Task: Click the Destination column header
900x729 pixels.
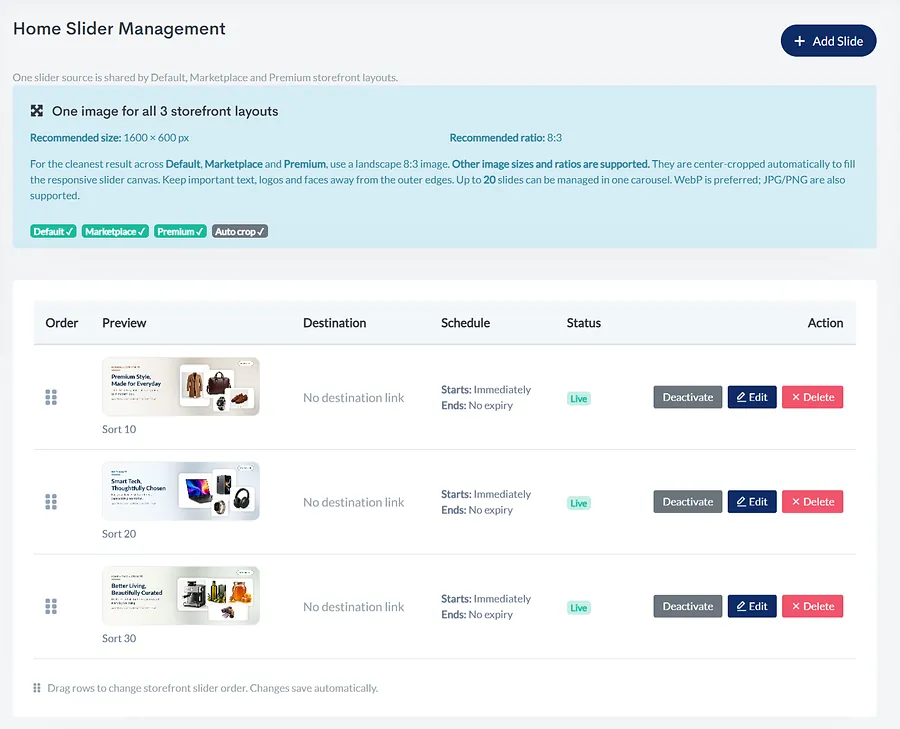Action: click(335, 323)
